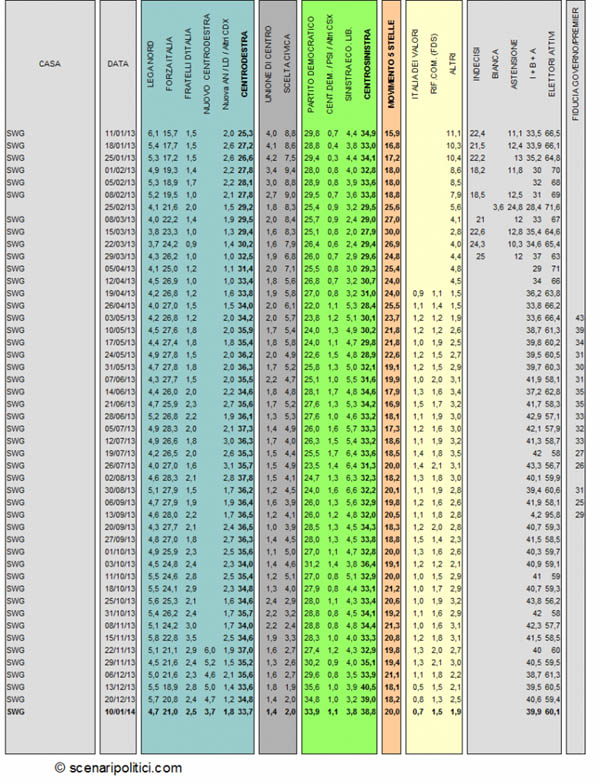Select the FORZA ITALIA column header
This screenshot has width=600, height=784.
(169, 64)
